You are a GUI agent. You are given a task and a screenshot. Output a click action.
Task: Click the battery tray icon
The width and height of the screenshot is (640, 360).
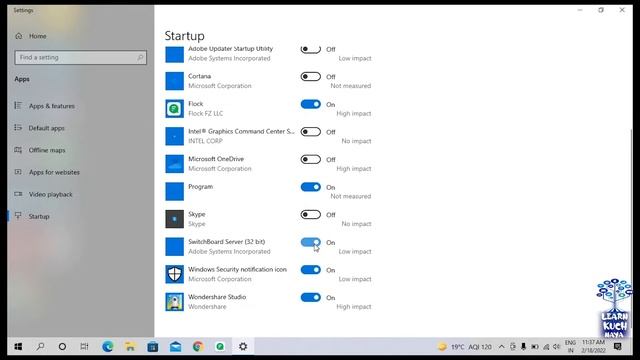point(535,347)
